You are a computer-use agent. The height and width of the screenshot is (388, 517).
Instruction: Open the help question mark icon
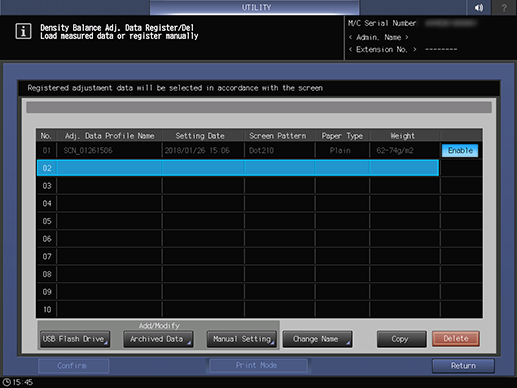[x=504, y=7]
